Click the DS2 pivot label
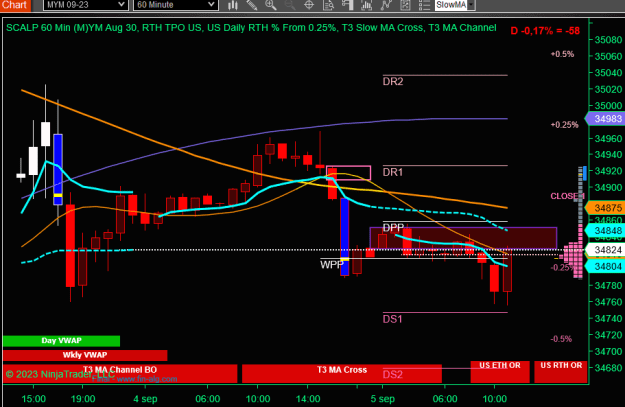Image resolution: width=625 pixels, height=407 pixels. tap(393, 374)
